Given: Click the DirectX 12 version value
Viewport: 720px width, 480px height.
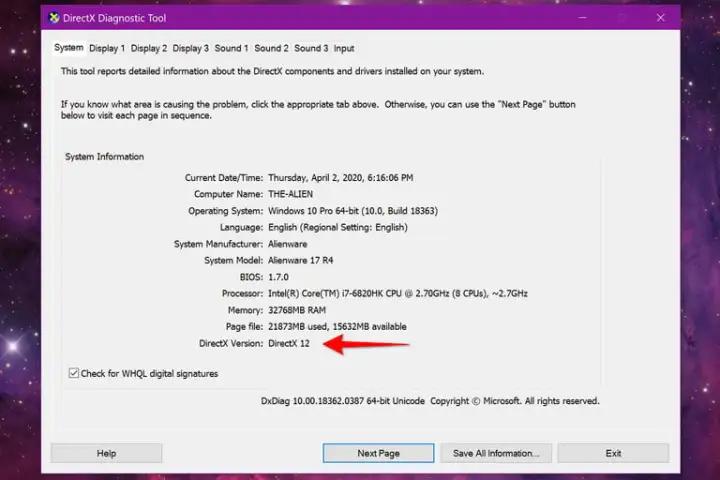Looking at the screenshot, I should point(290,343).
